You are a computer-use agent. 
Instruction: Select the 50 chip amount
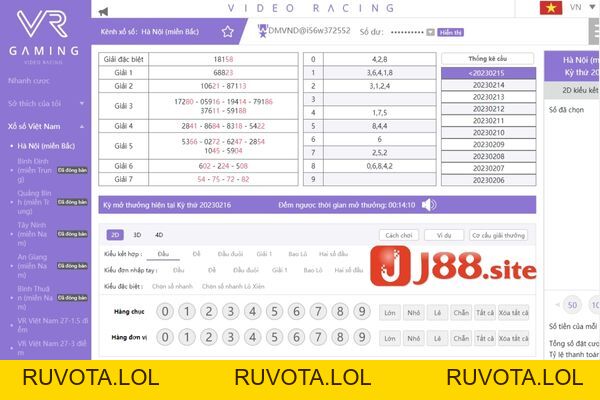(572, 305)
